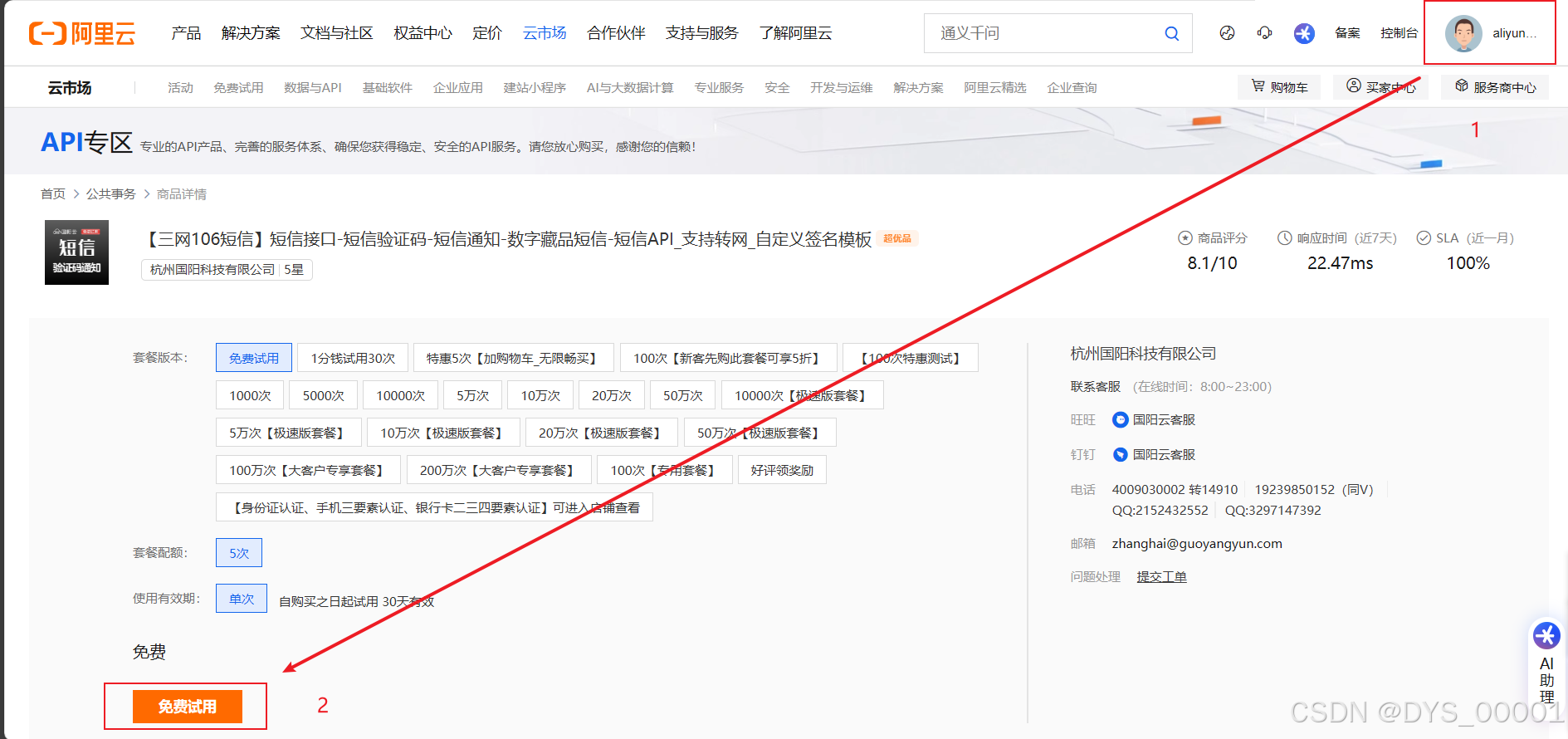
Task: Select the 10万次 极速版套餐 option
Action: click(443, 433)
